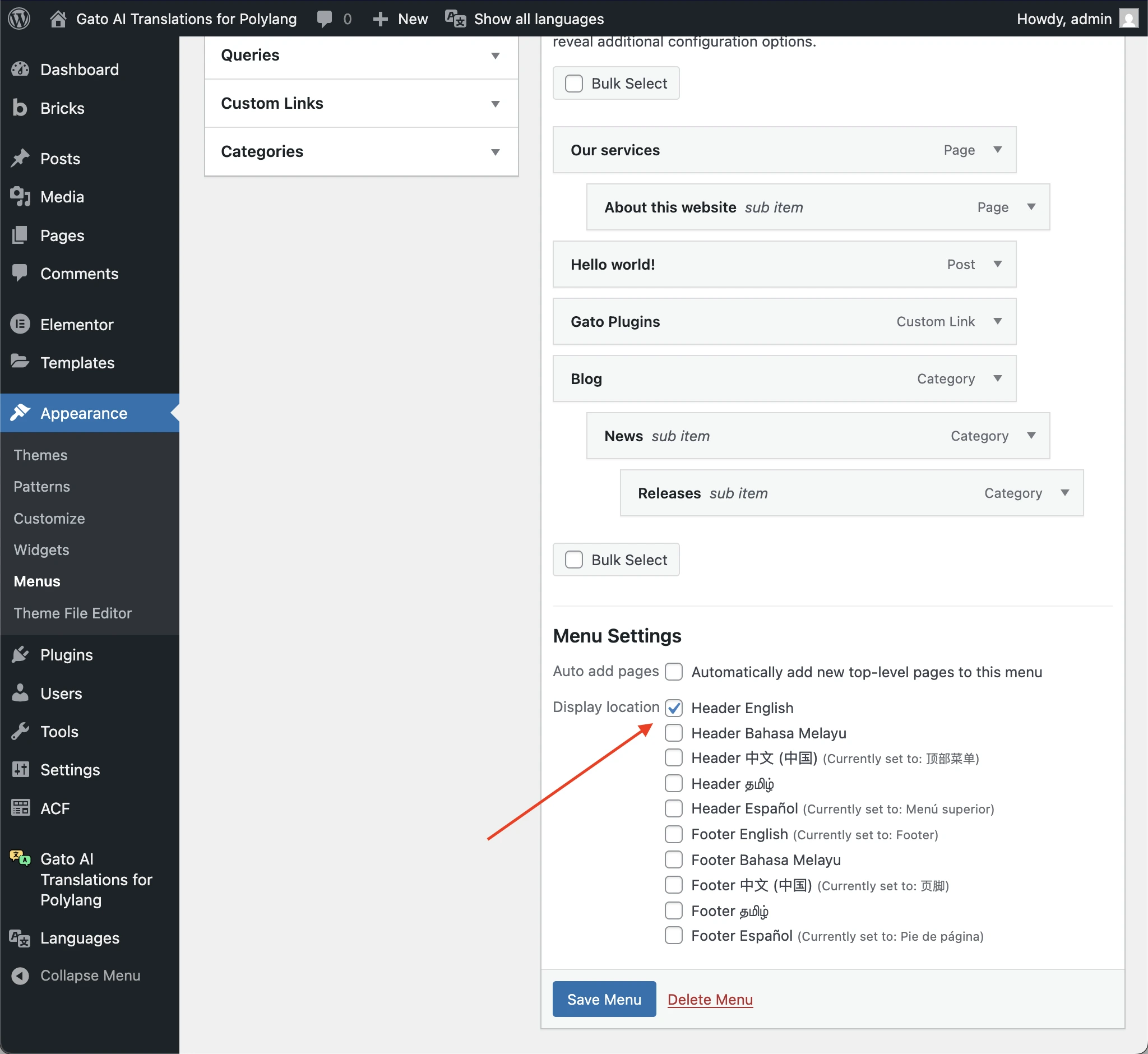1148x1054 pixels.
Task: Expand the Gato Plugins menu item arrow
Action: coord(997,321)
